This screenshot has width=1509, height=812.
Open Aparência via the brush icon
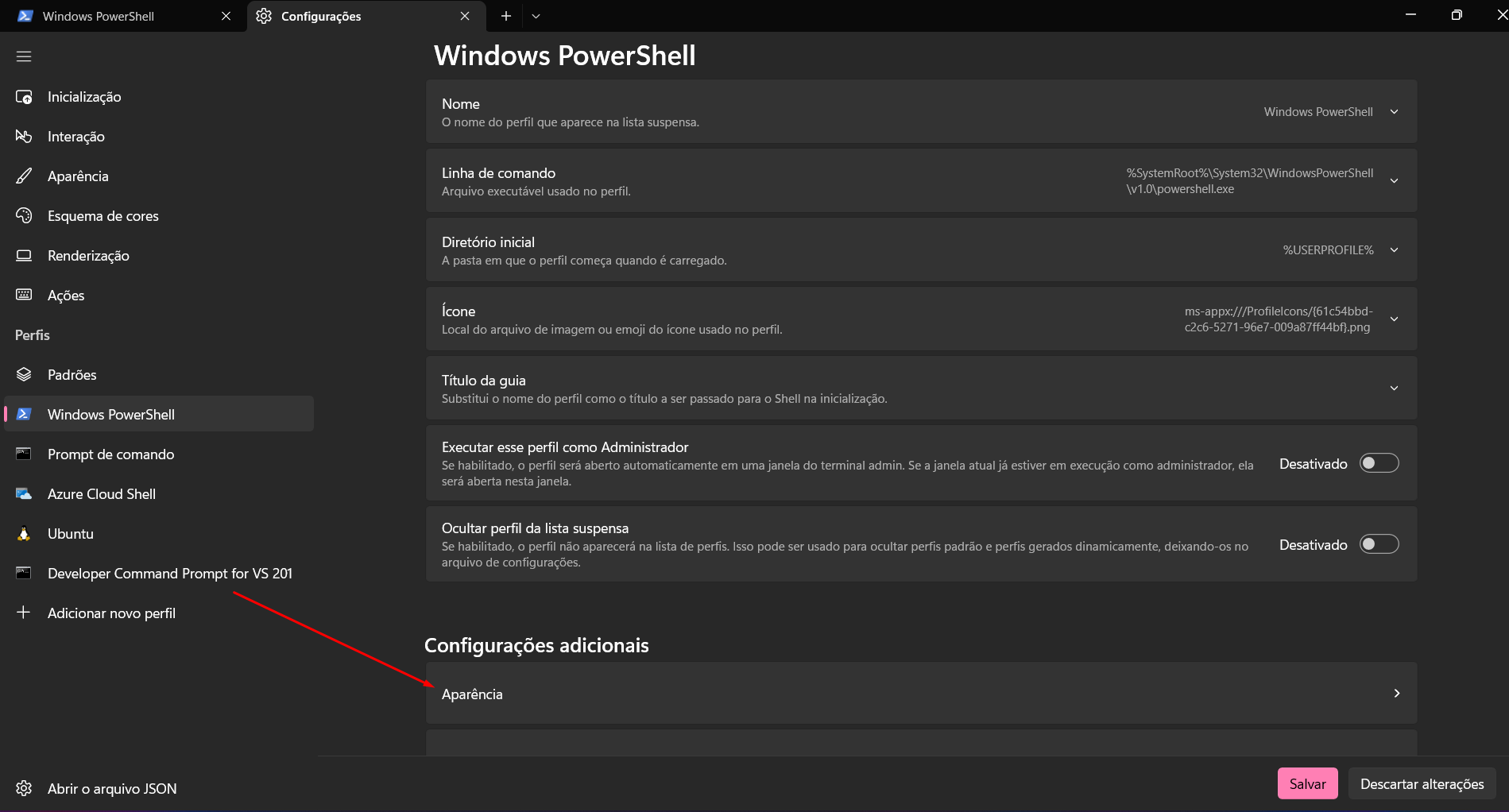24,176
